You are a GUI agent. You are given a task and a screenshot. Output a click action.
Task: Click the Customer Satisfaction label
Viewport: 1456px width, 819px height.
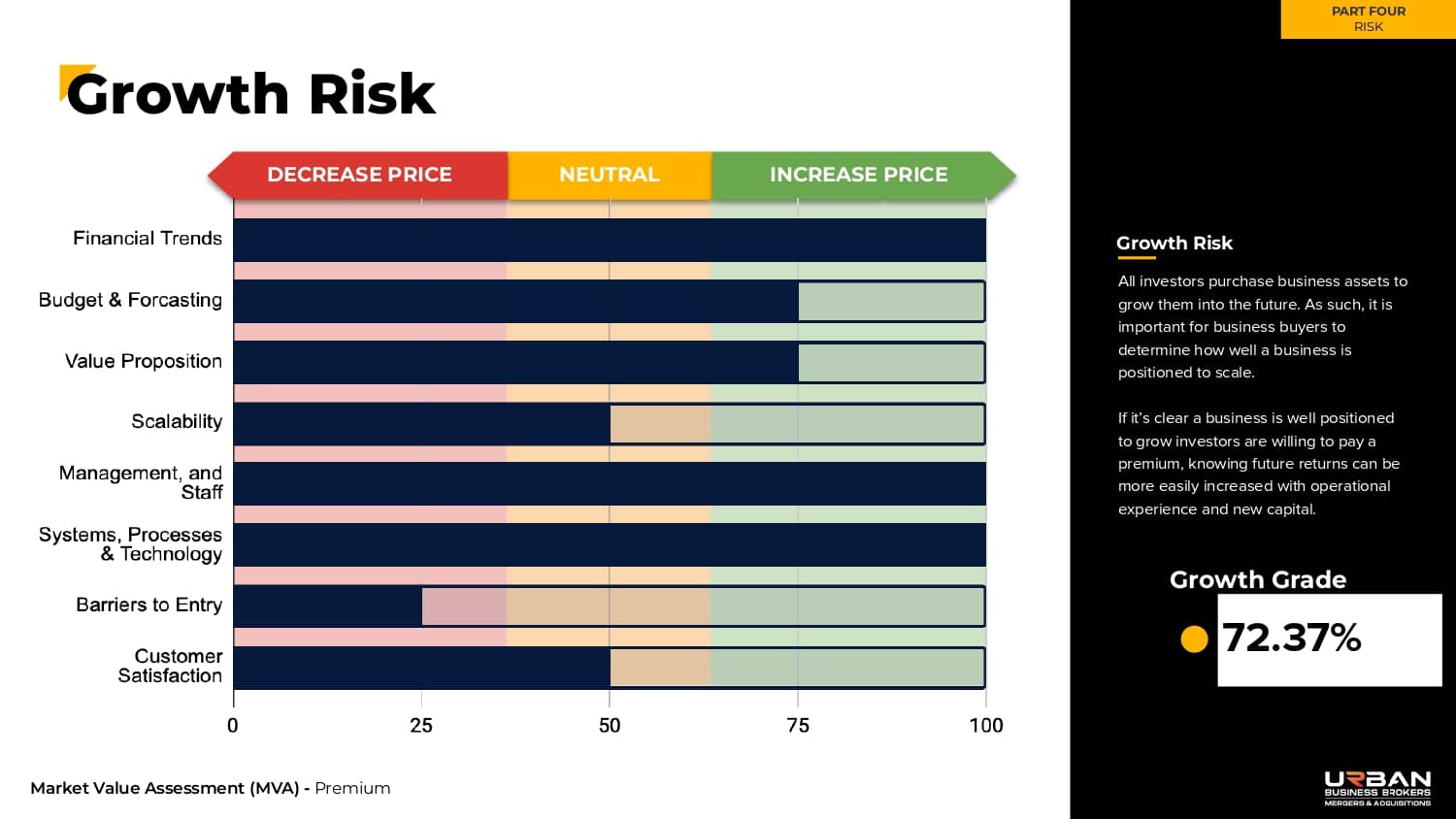tap(171, 666)
